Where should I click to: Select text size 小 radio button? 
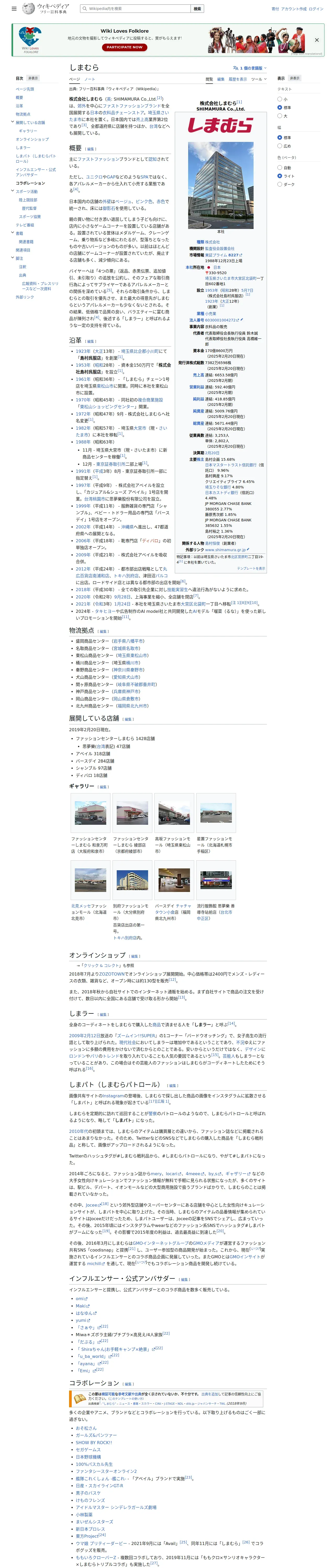point(280,99)
